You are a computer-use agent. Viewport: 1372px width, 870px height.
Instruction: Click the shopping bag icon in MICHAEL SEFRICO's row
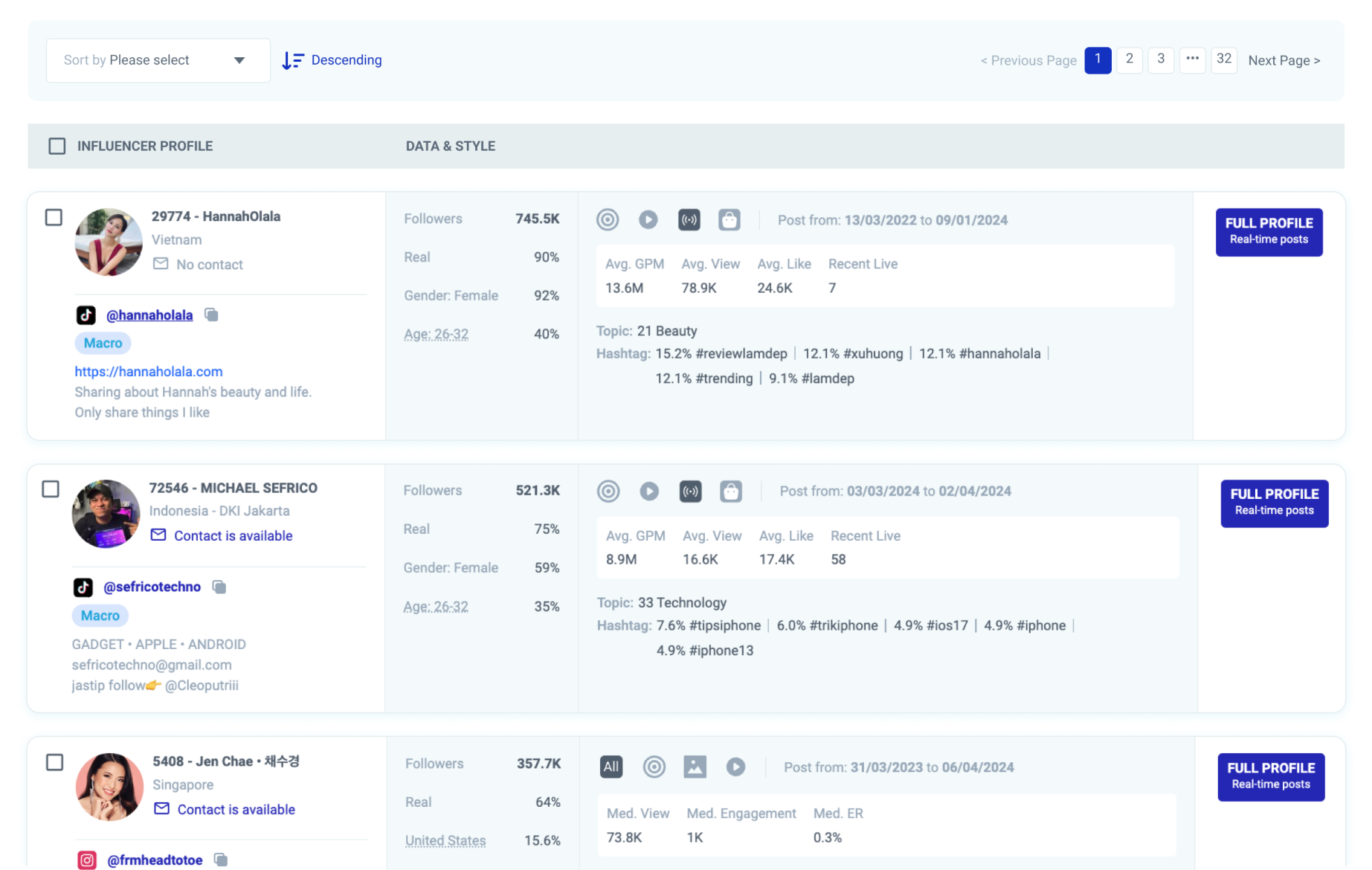click(x=730, y=492)
